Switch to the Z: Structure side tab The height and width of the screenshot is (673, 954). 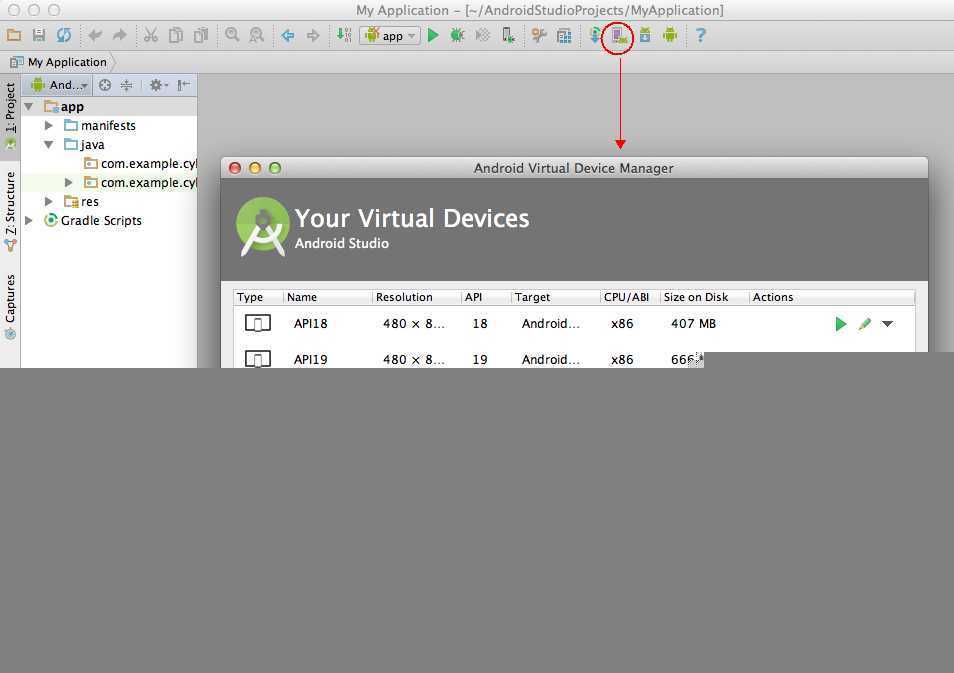click(10, 211)
